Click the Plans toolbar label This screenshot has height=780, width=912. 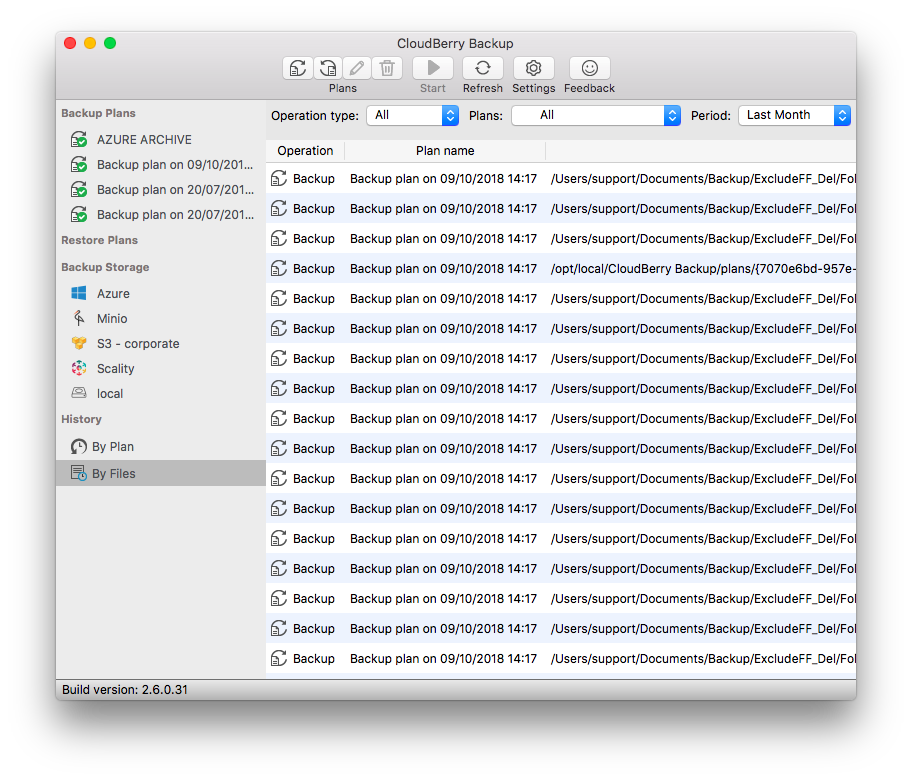pyautogui.click(x=343, y=88)
